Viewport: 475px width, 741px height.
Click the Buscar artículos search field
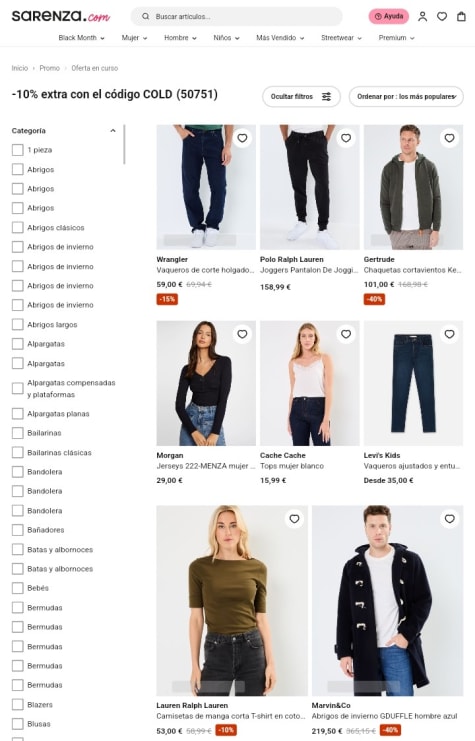(x=236, y=17)
